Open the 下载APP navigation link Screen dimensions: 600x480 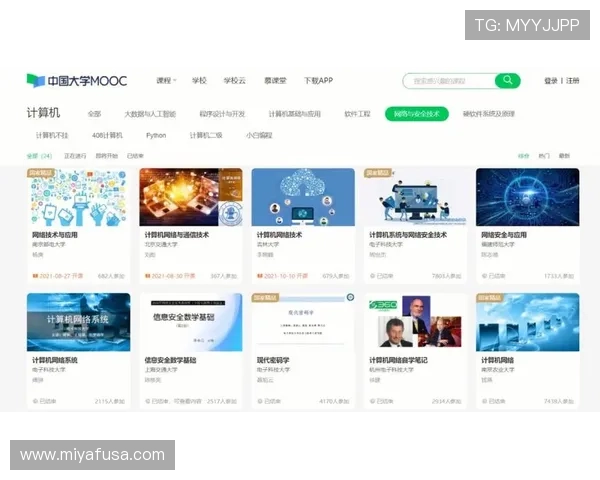(318, 81)
